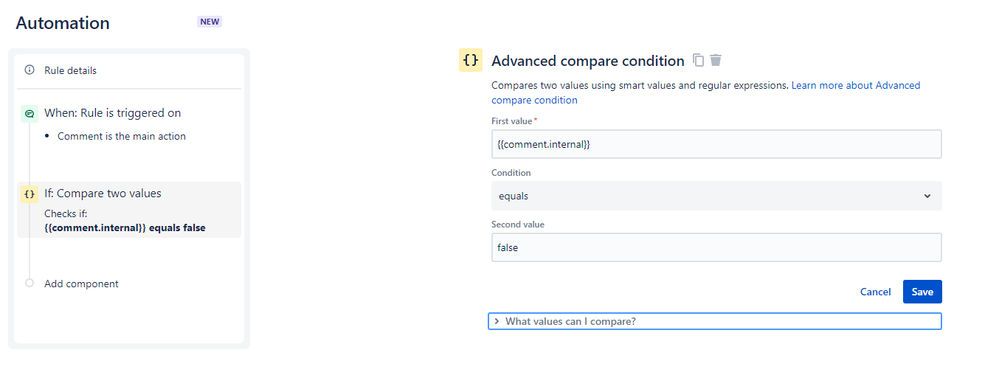Click the Add component circle node
Image resolution: width=999 pixels, height=390 pixels.
(x=29, y=284)
